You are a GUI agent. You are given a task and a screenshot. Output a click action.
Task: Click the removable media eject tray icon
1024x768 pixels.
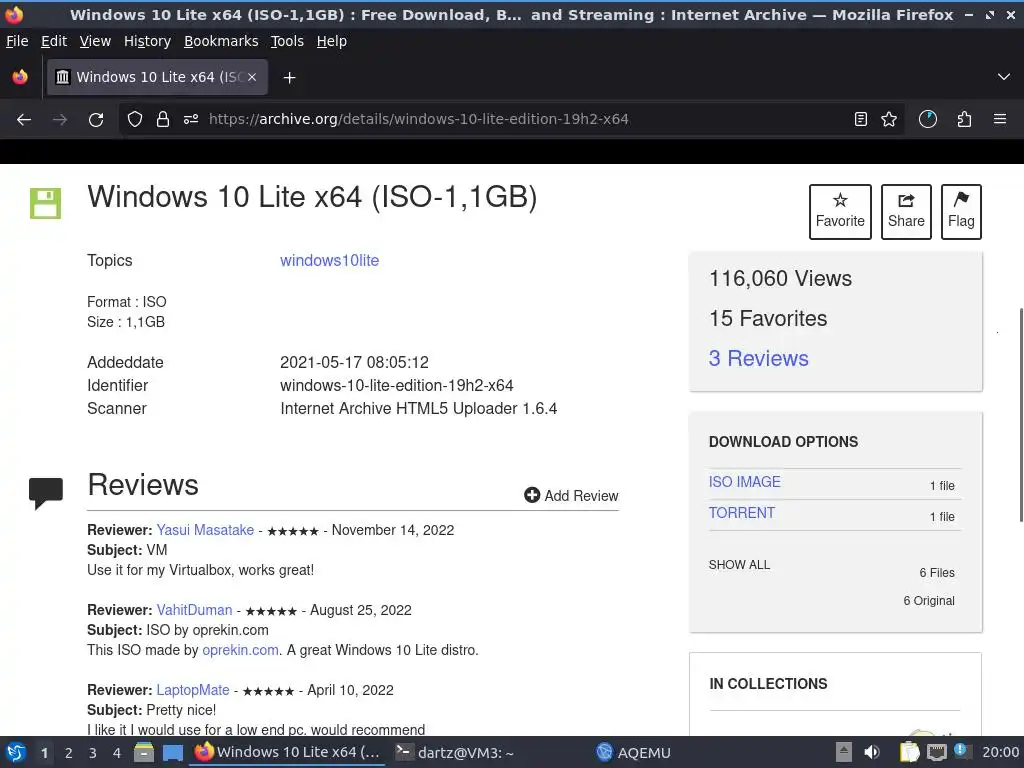coord(844,752)
